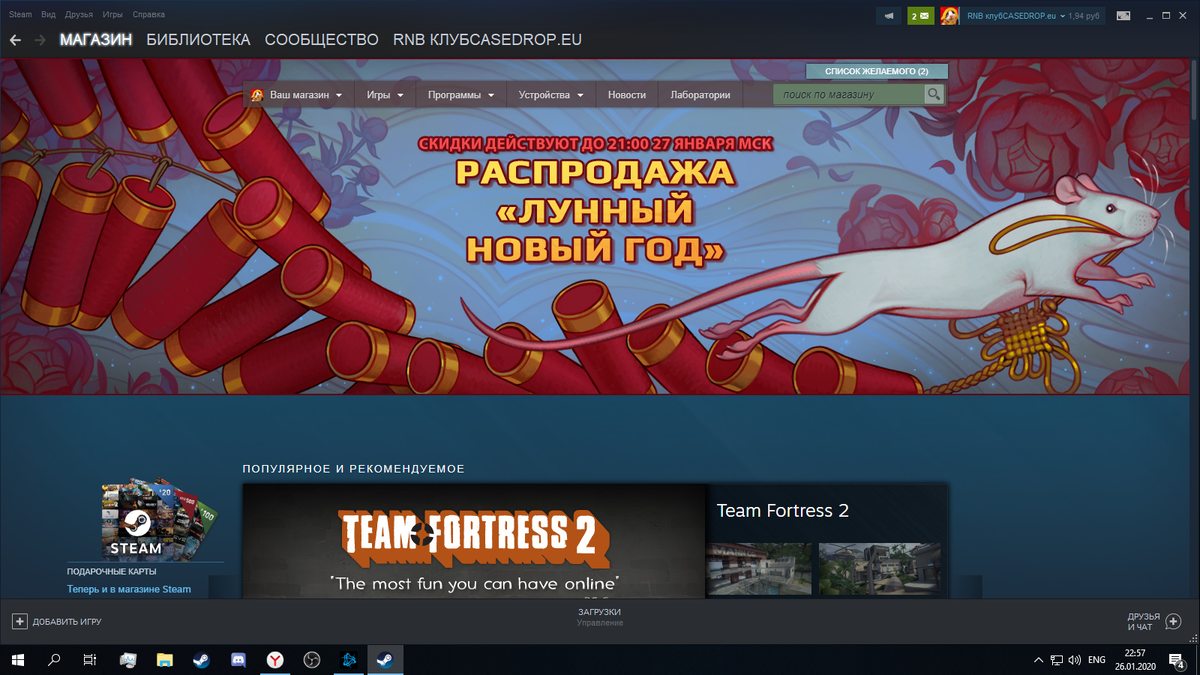Image resolution: width=1200 pixels, height=675 pixels.
Task: Focus the поиск по магазину search field
Action: coord(848,95)
